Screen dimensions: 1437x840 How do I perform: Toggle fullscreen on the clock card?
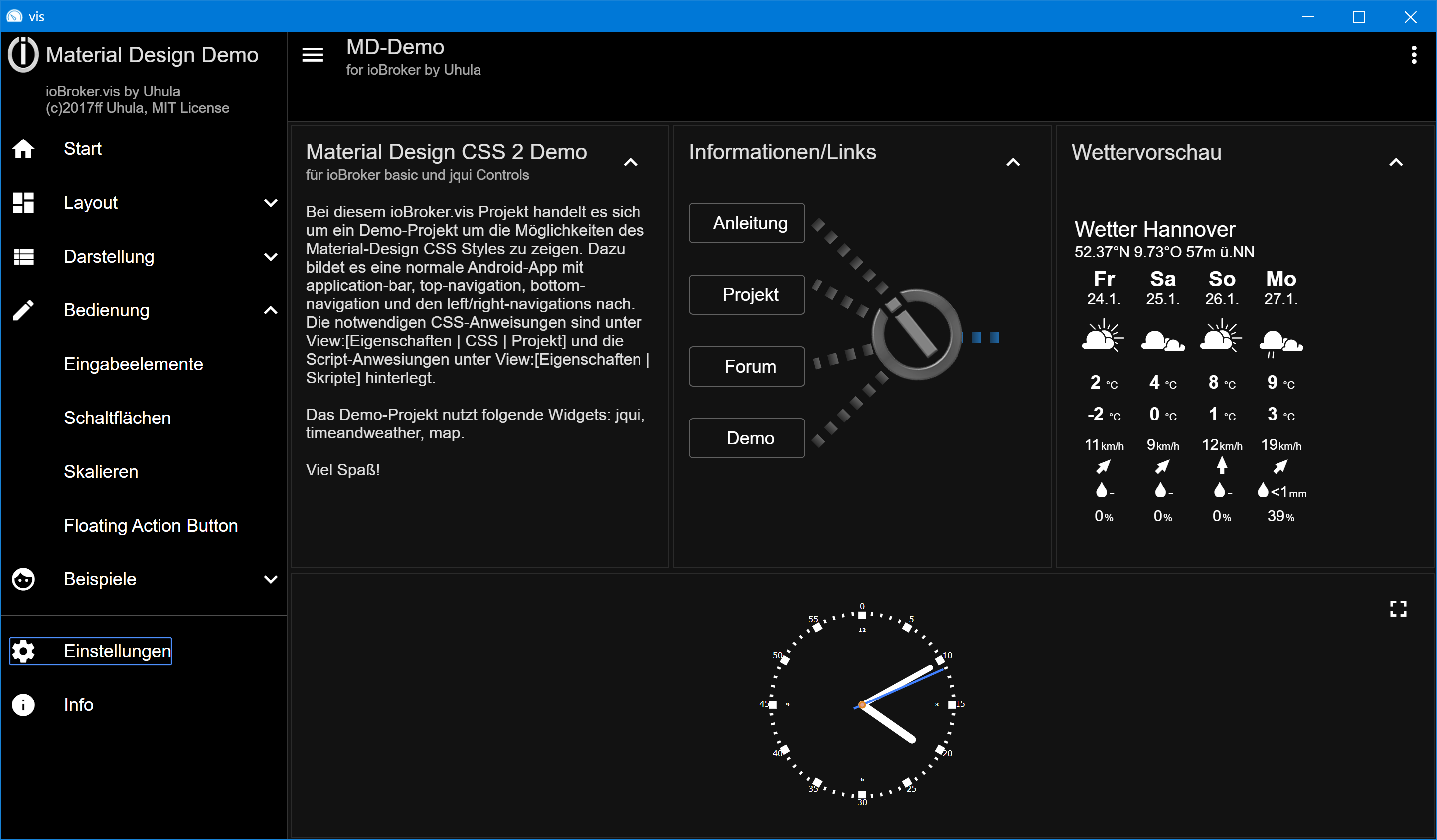click(x=1398, y=609)
